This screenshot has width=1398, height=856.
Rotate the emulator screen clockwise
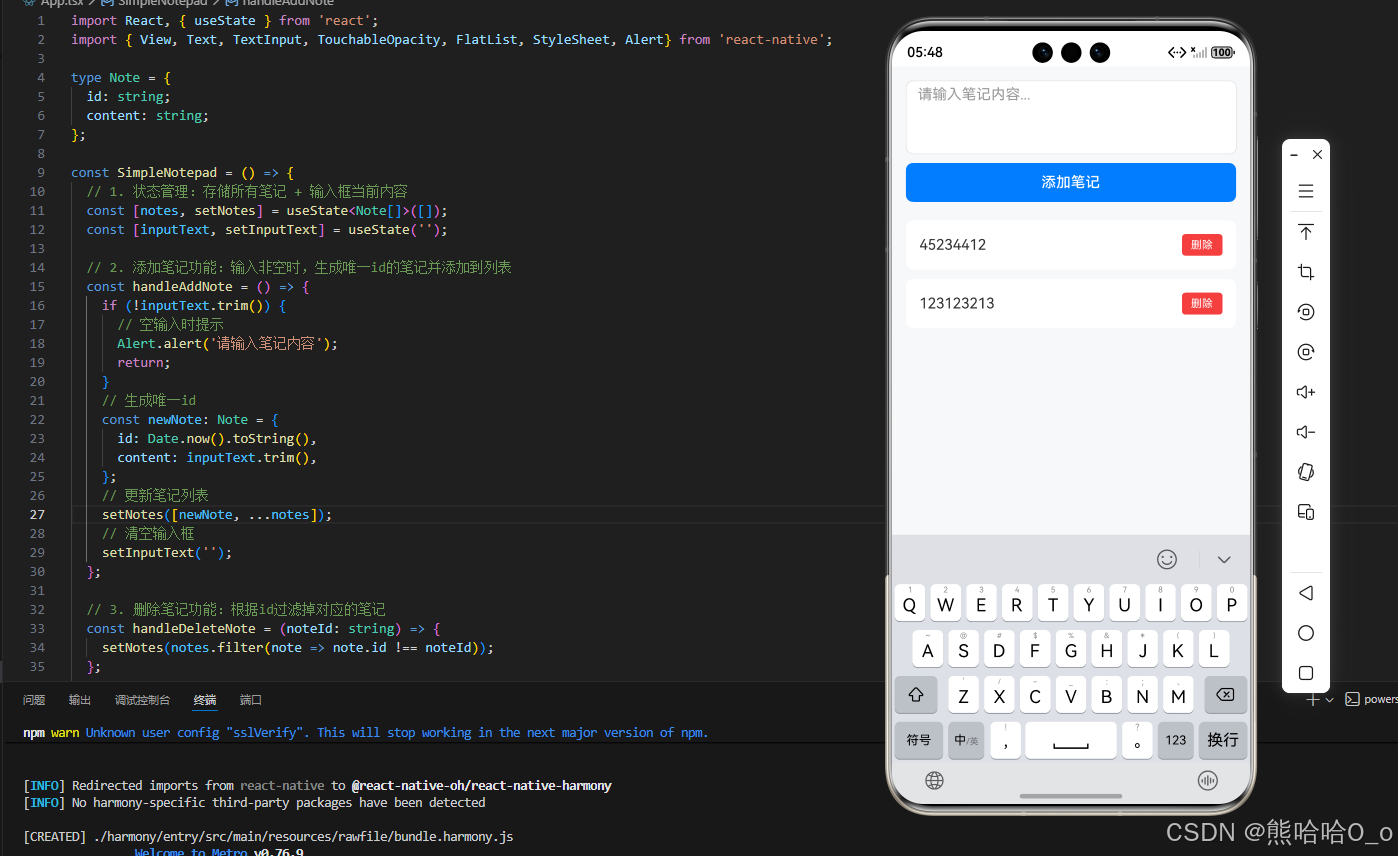point(1305,352)
